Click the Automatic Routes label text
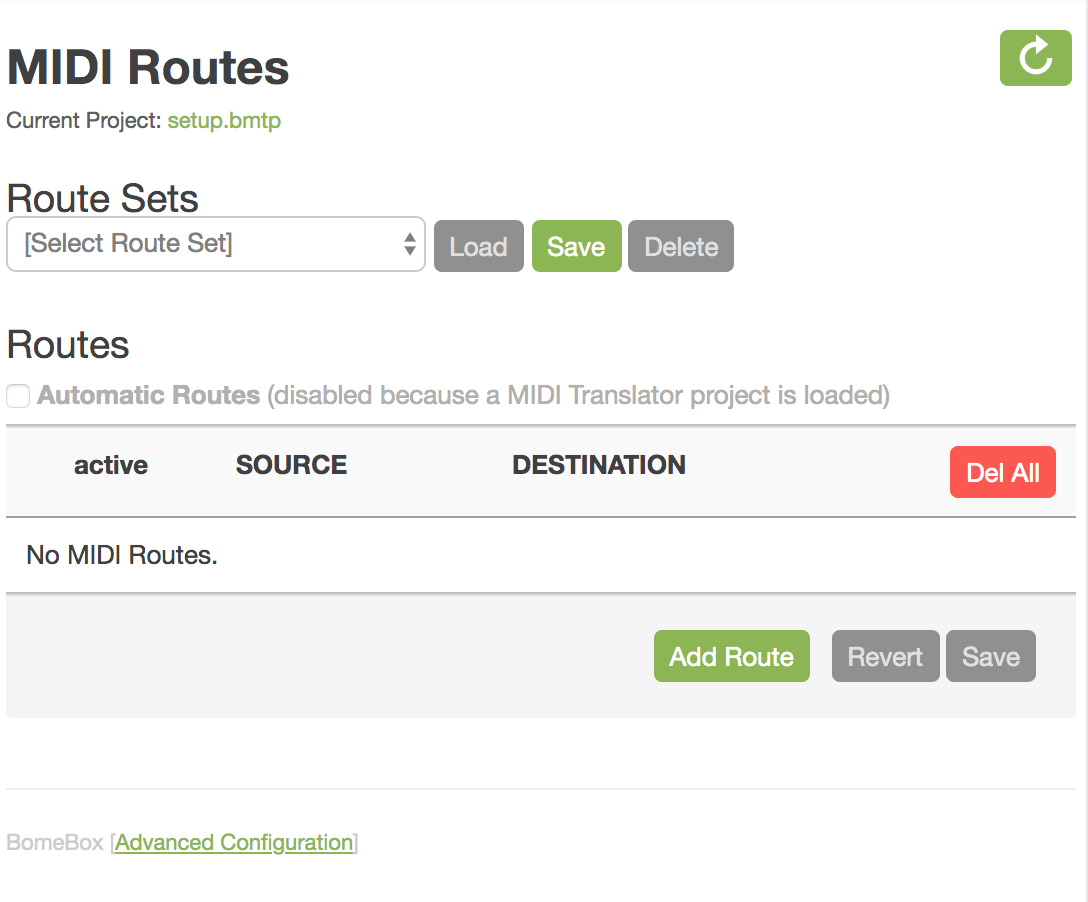The width and height of the screenshot is (1088, 902). (148, 395)
